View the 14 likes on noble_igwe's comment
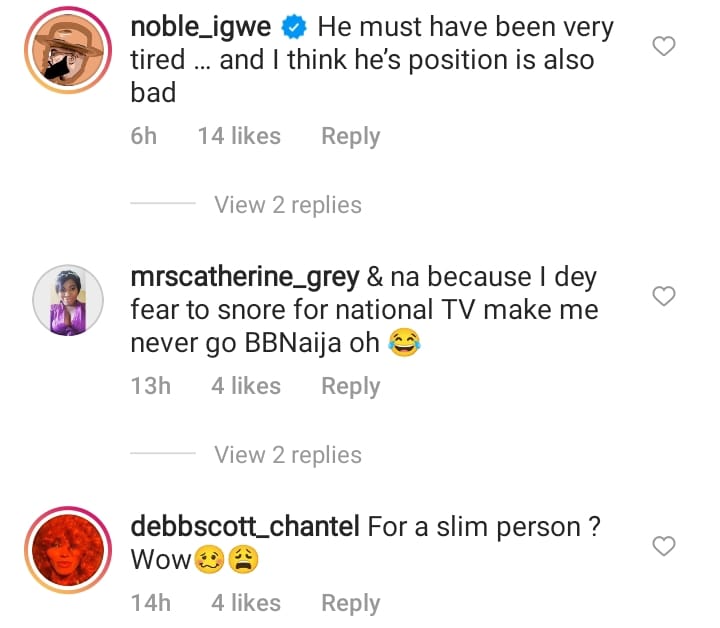Viewport: 720px width, 628px height. 239,136
